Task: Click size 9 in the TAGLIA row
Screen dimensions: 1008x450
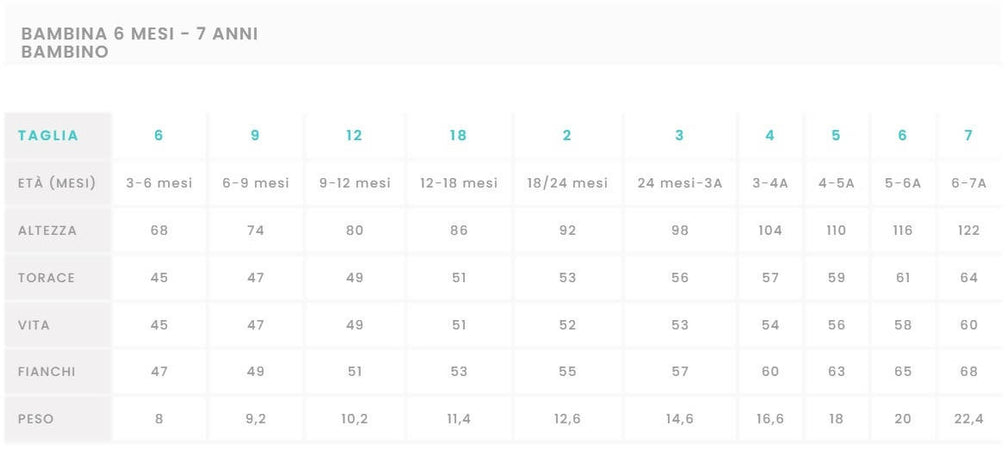Action: pos(255,136)
